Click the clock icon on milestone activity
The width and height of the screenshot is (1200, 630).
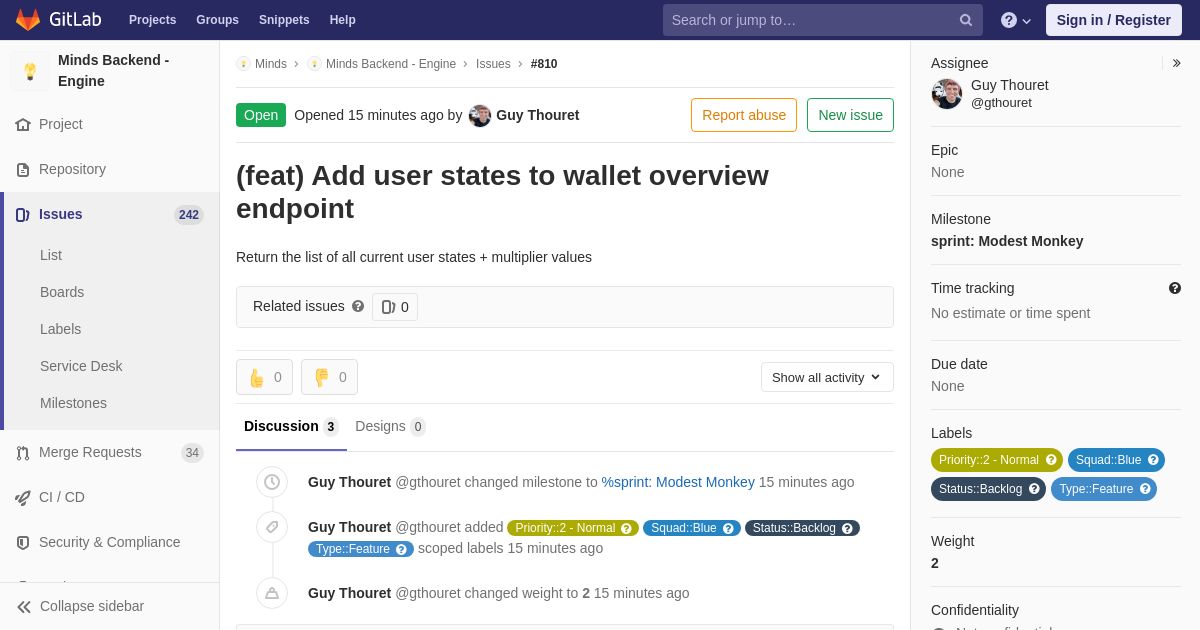tap(272, 482)
